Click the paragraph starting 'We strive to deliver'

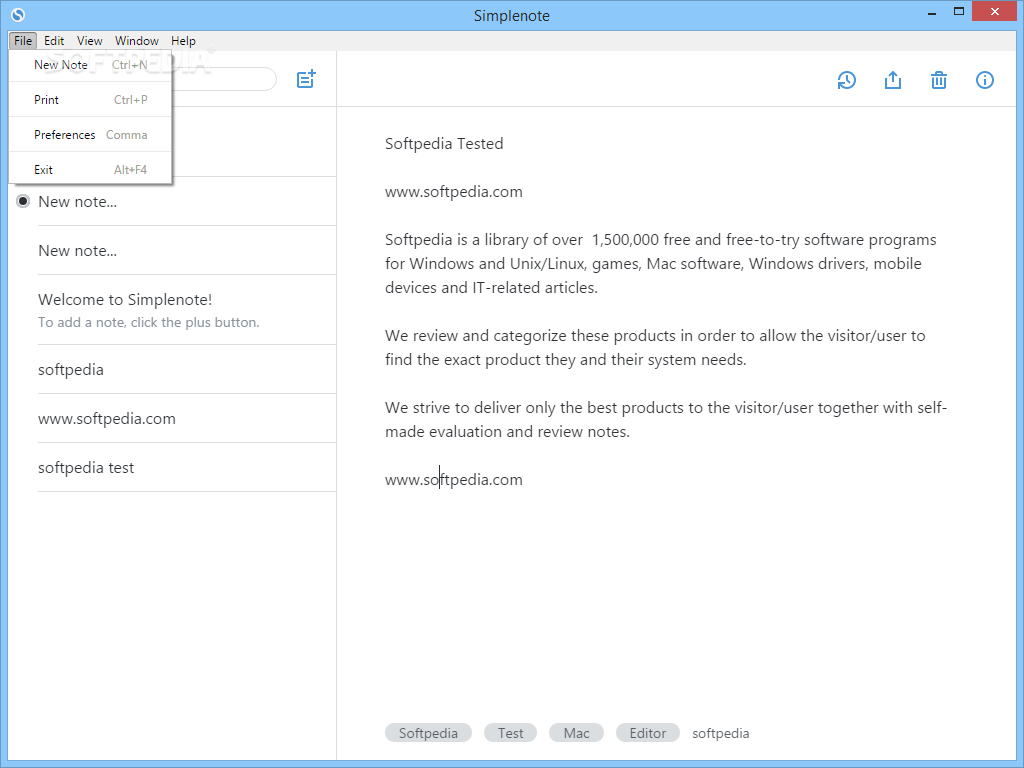point(665,419)
